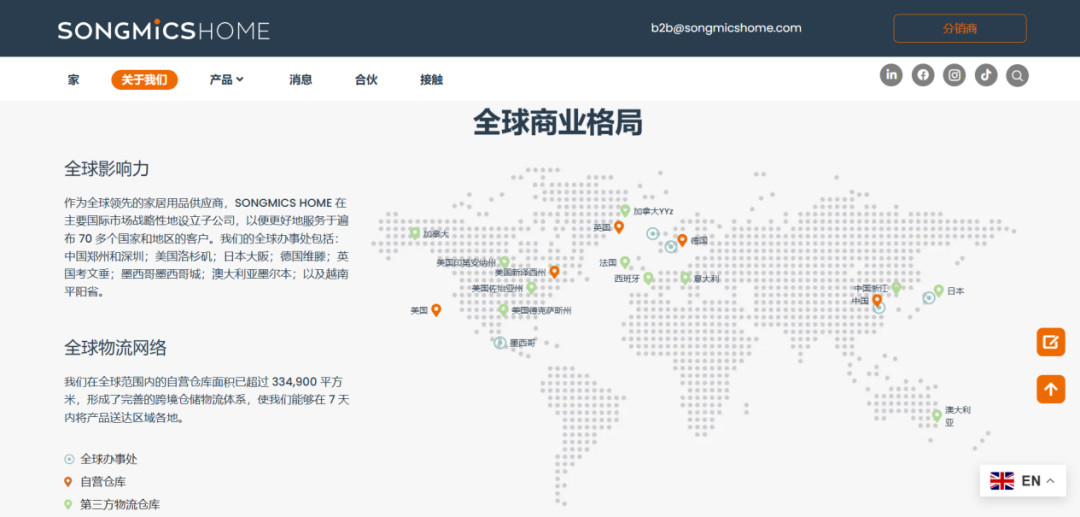
Task: Click the 墨西哥 office marker on map
Action: (x=500, y=343)
